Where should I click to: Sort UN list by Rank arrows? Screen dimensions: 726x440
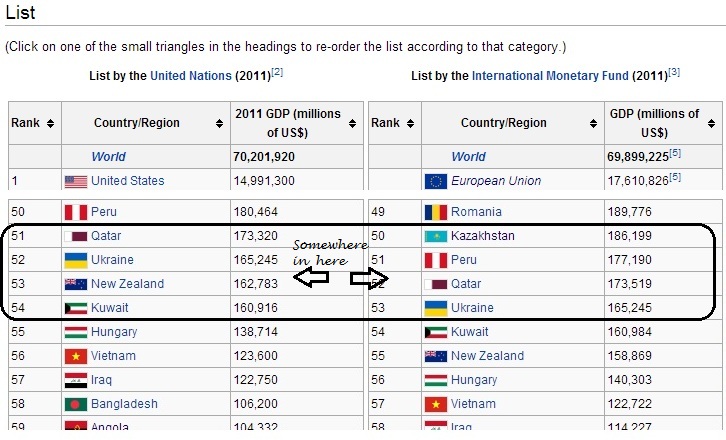tap(50, 123)
